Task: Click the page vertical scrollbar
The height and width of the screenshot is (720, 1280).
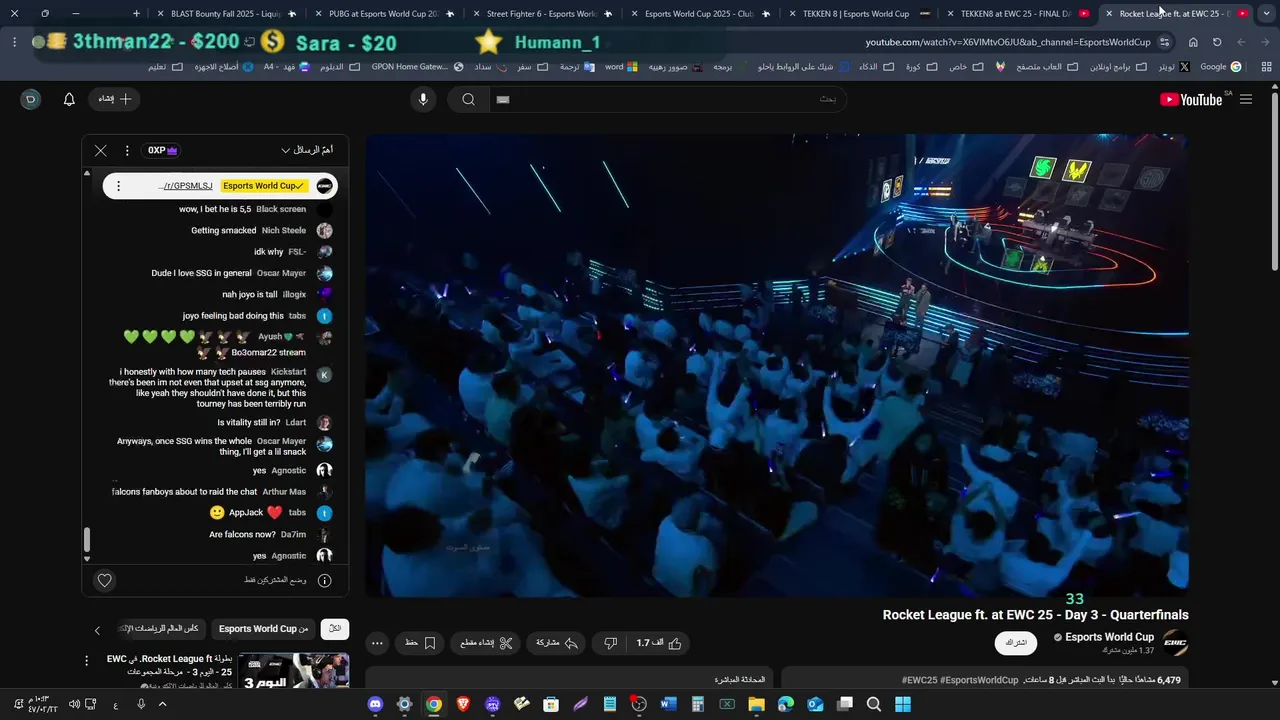Action: pos(1274,180)
